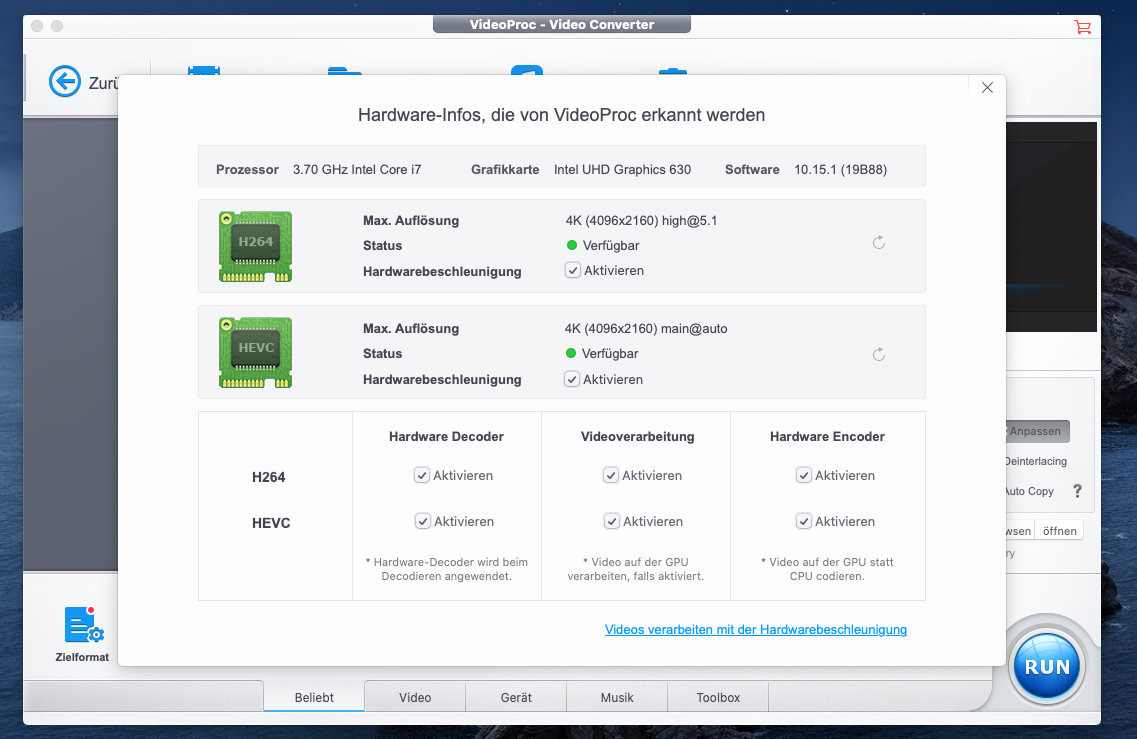This screenshot has width=1137, height=739.
Task: Click the Auto Copy help question mark
Action: click(x=1078, y=491)
